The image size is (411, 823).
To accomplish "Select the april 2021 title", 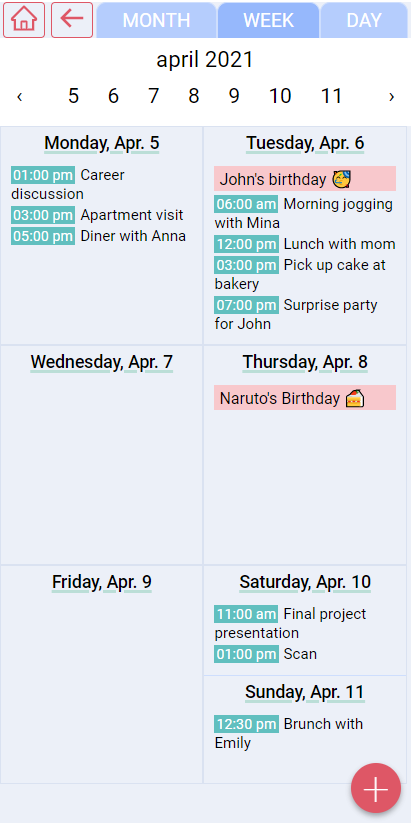I will (x=205, y=60).
